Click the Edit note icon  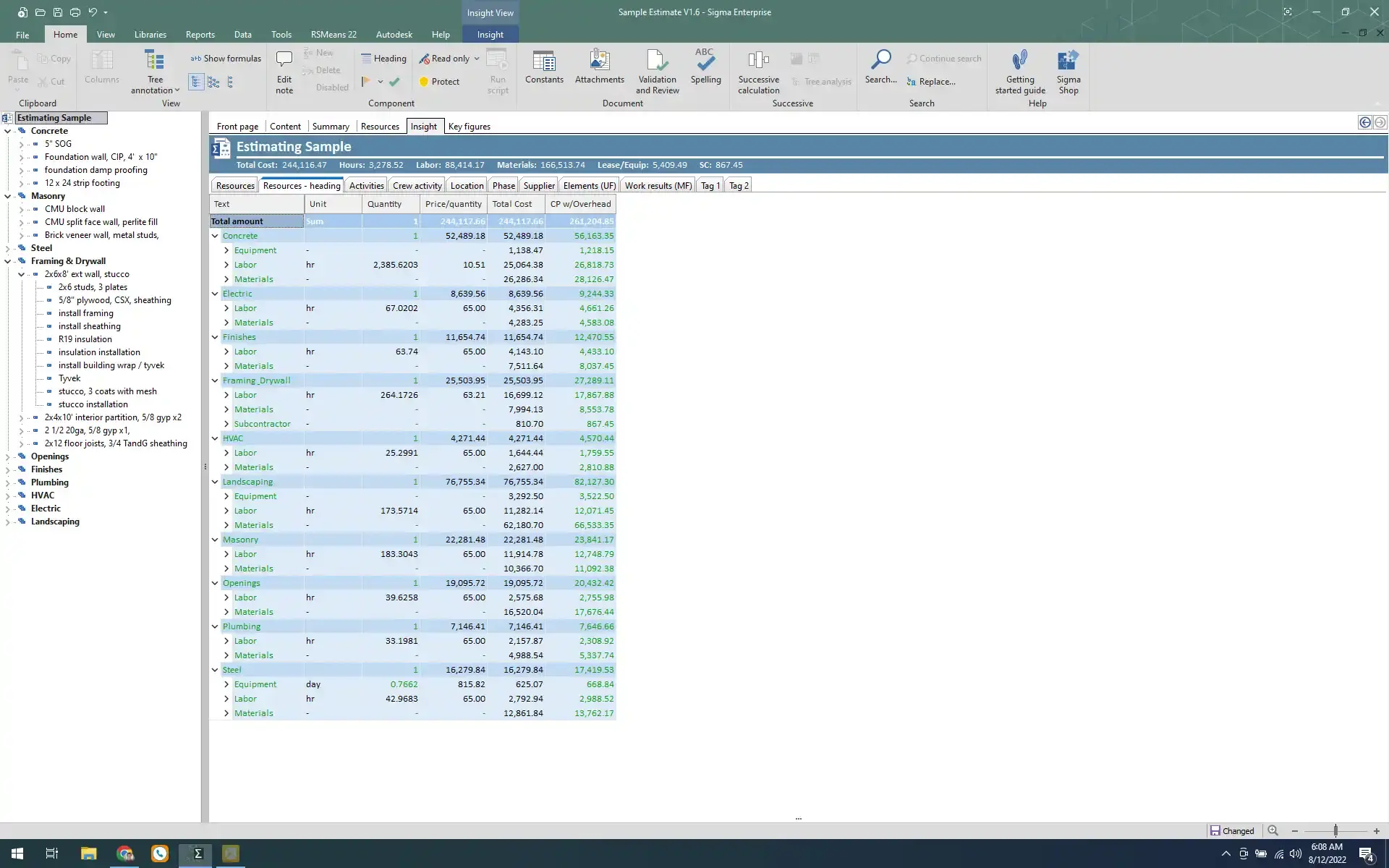point(284,62)
